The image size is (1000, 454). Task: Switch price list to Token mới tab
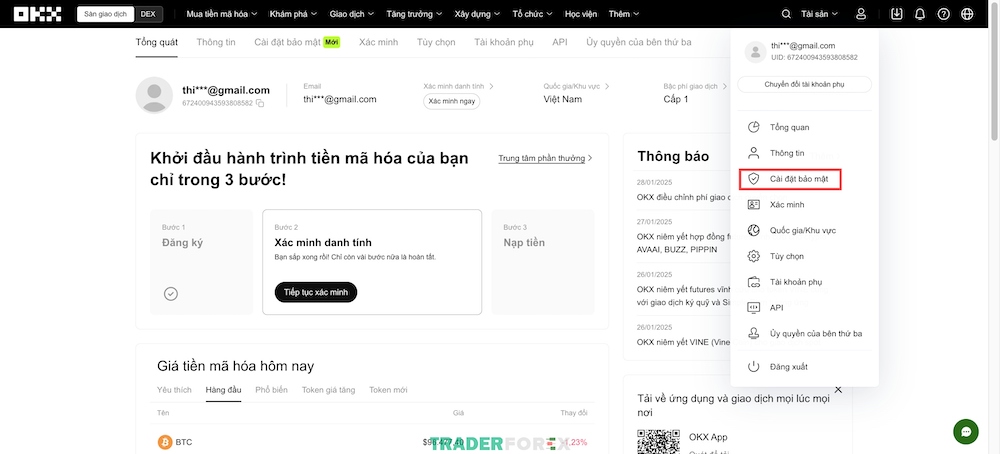coord(388,390)
